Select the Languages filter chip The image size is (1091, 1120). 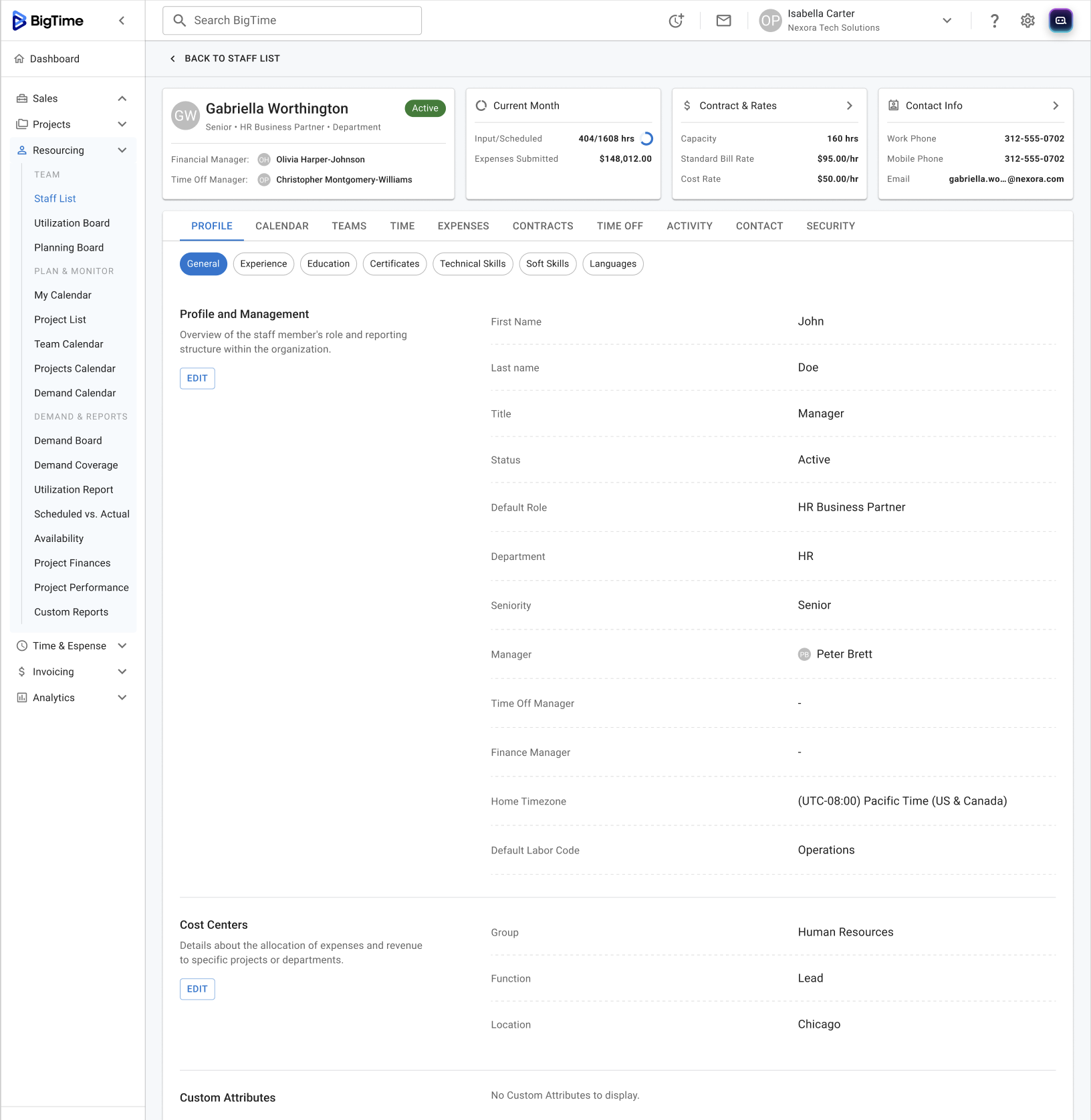point(612,264)
